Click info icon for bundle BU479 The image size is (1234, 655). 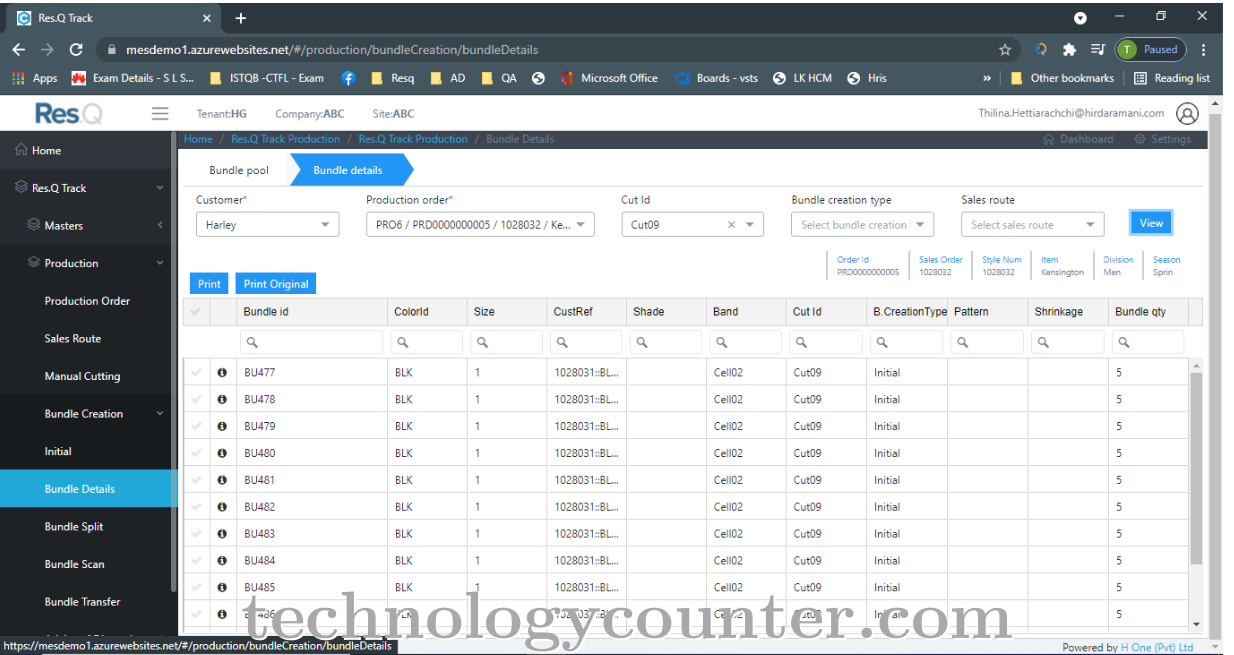(x=222, y=427)
